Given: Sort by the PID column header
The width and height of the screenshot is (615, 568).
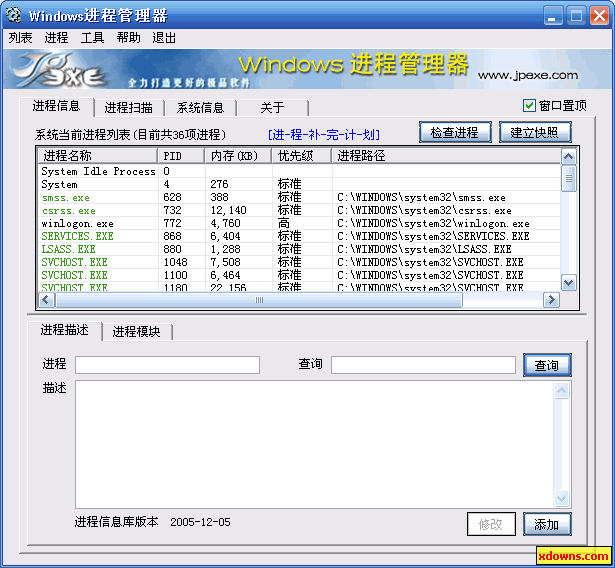Looking at the screenshot, I should click(181, 156).
